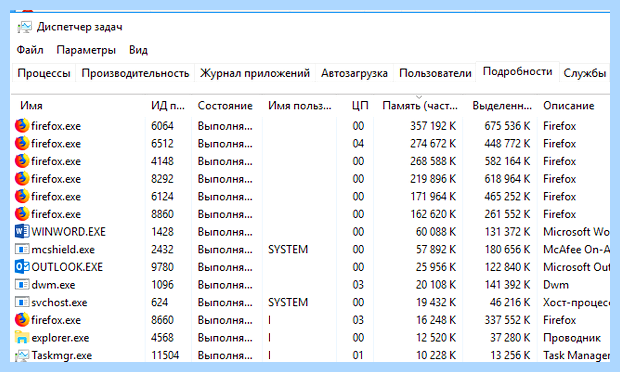Click memory value 357 192 K

tap(433, 126)
